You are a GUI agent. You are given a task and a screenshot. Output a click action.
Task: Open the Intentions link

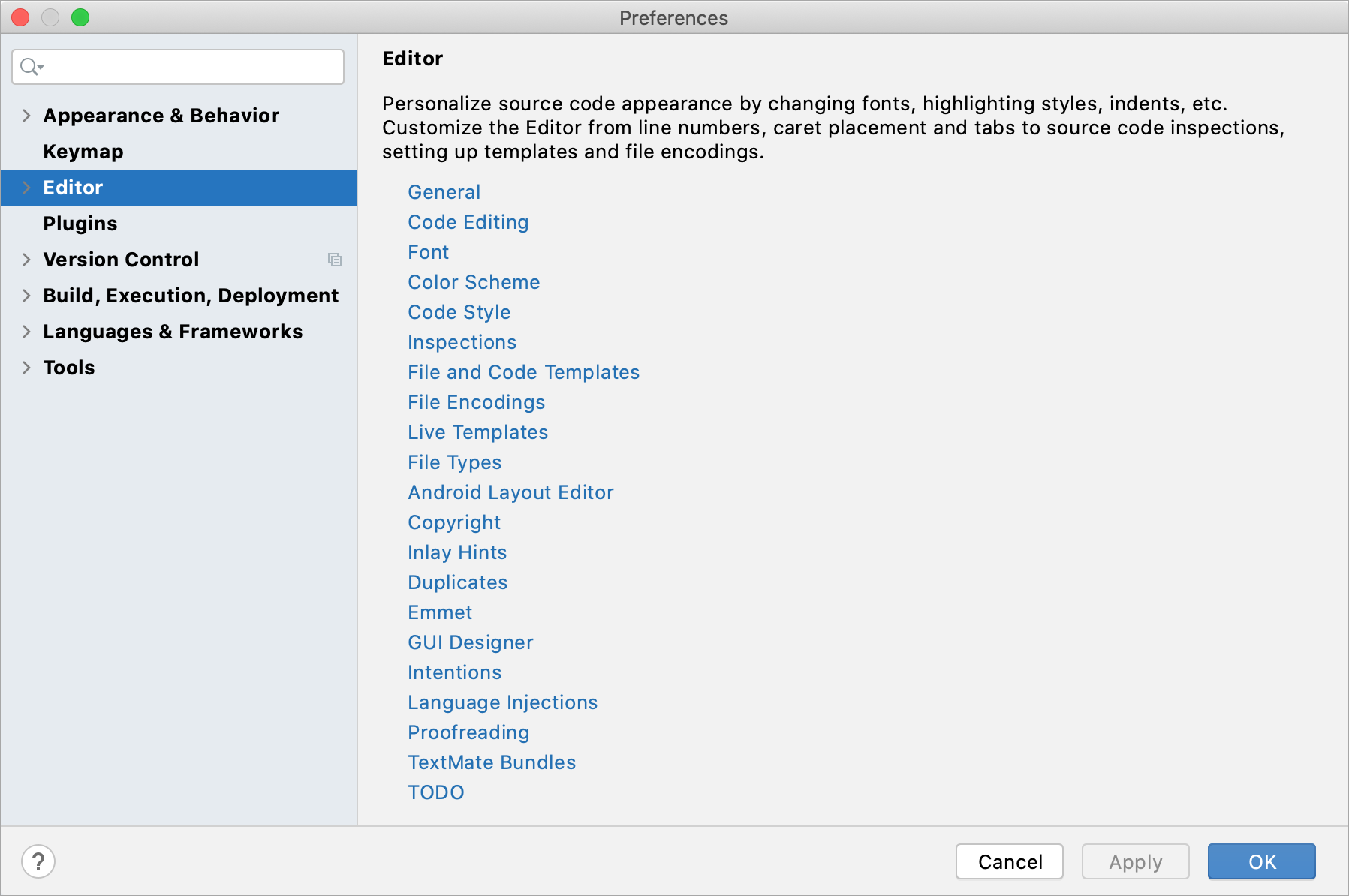pyautogui.click(x=455, y=672)
